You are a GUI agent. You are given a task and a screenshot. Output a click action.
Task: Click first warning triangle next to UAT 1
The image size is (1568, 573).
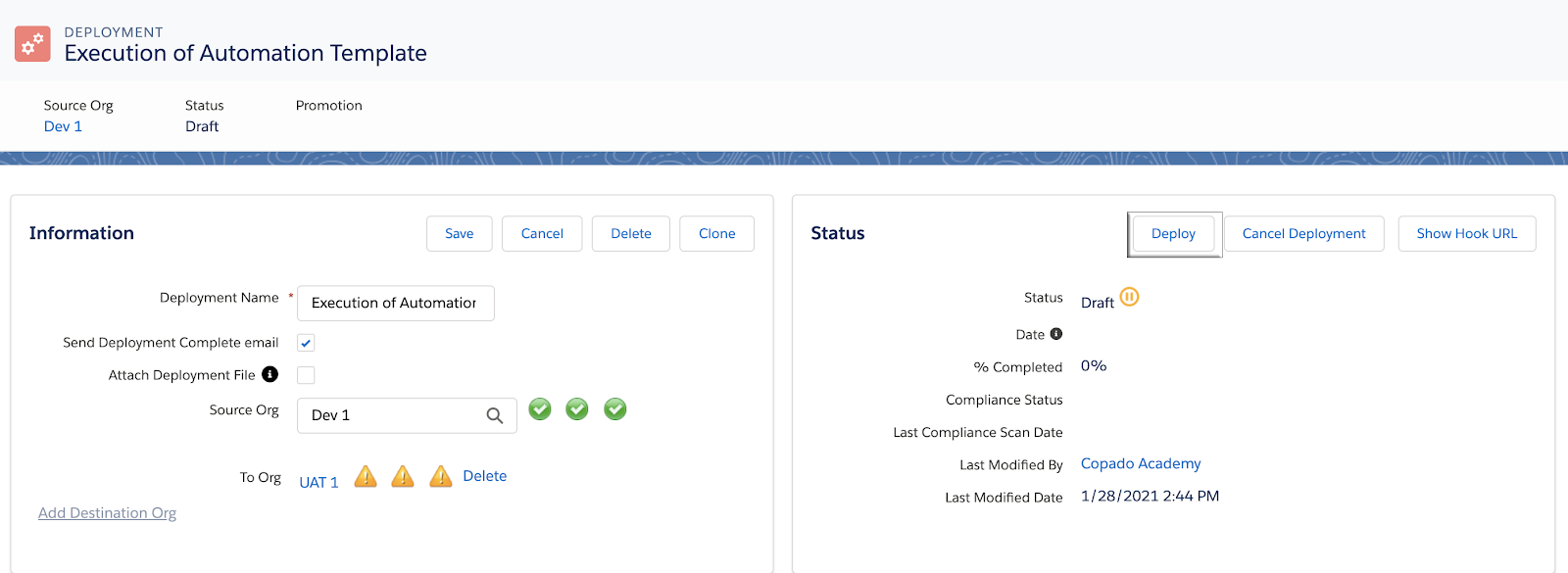366,476
